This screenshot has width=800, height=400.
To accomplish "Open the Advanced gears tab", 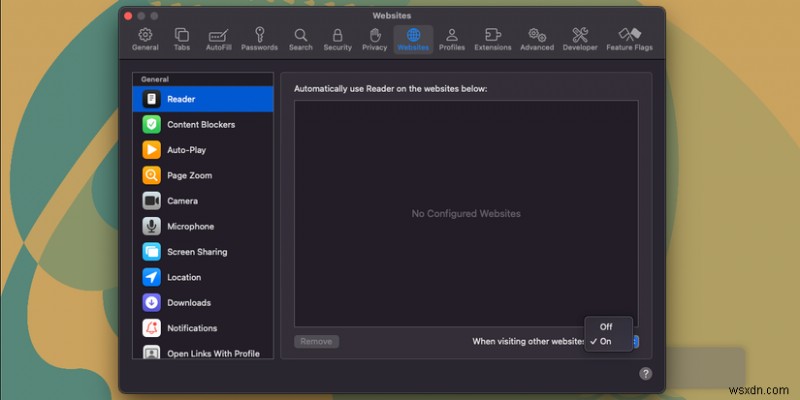I will point(537,40).
